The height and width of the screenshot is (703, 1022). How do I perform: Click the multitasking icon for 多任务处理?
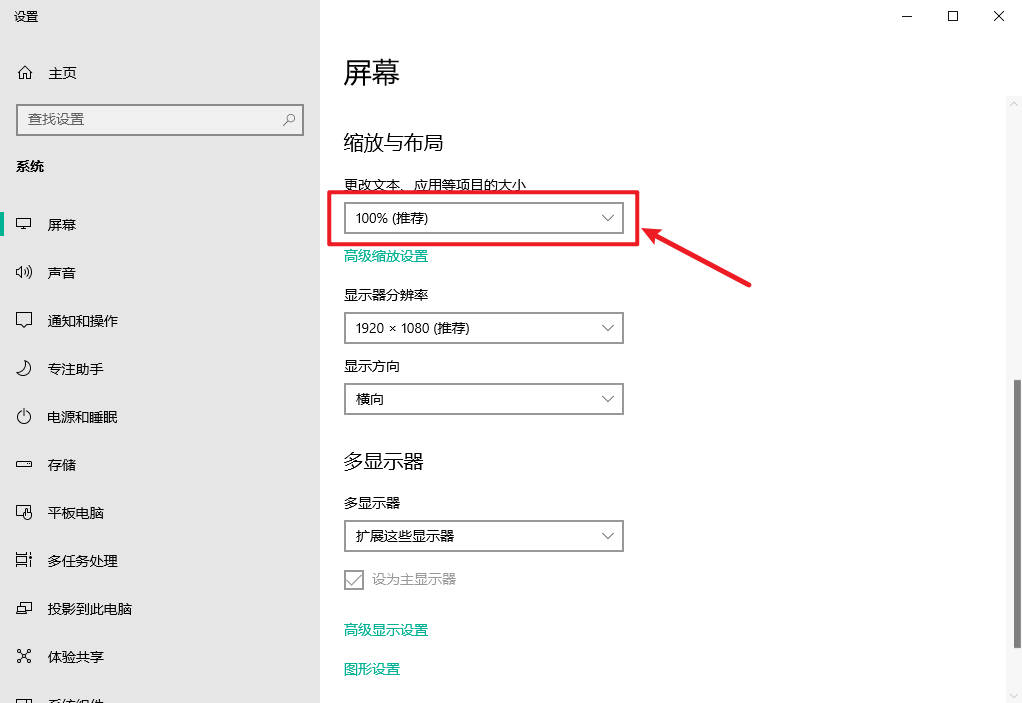coord(24,560)
